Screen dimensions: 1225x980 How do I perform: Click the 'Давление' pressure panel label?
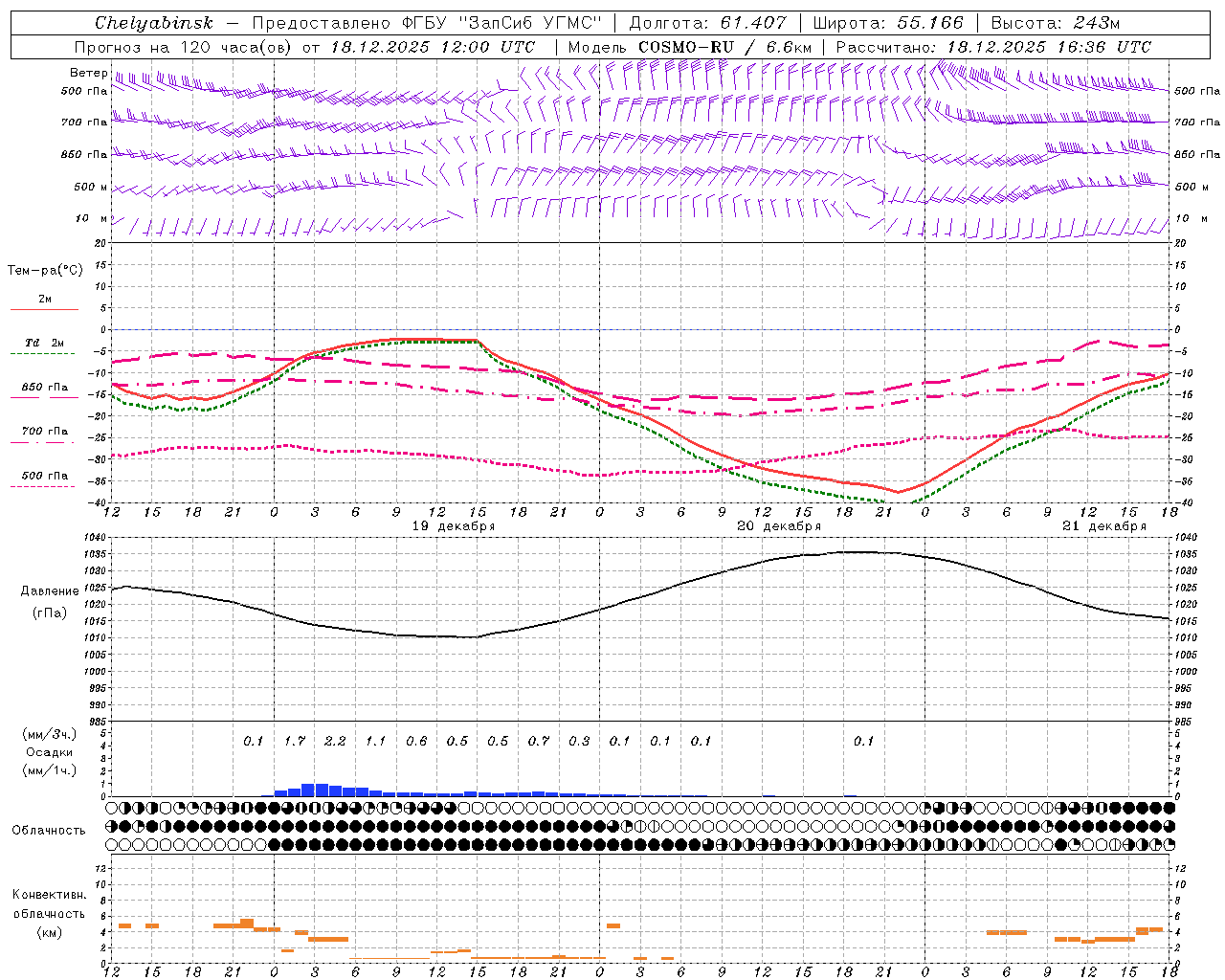(x=50, y=591)
